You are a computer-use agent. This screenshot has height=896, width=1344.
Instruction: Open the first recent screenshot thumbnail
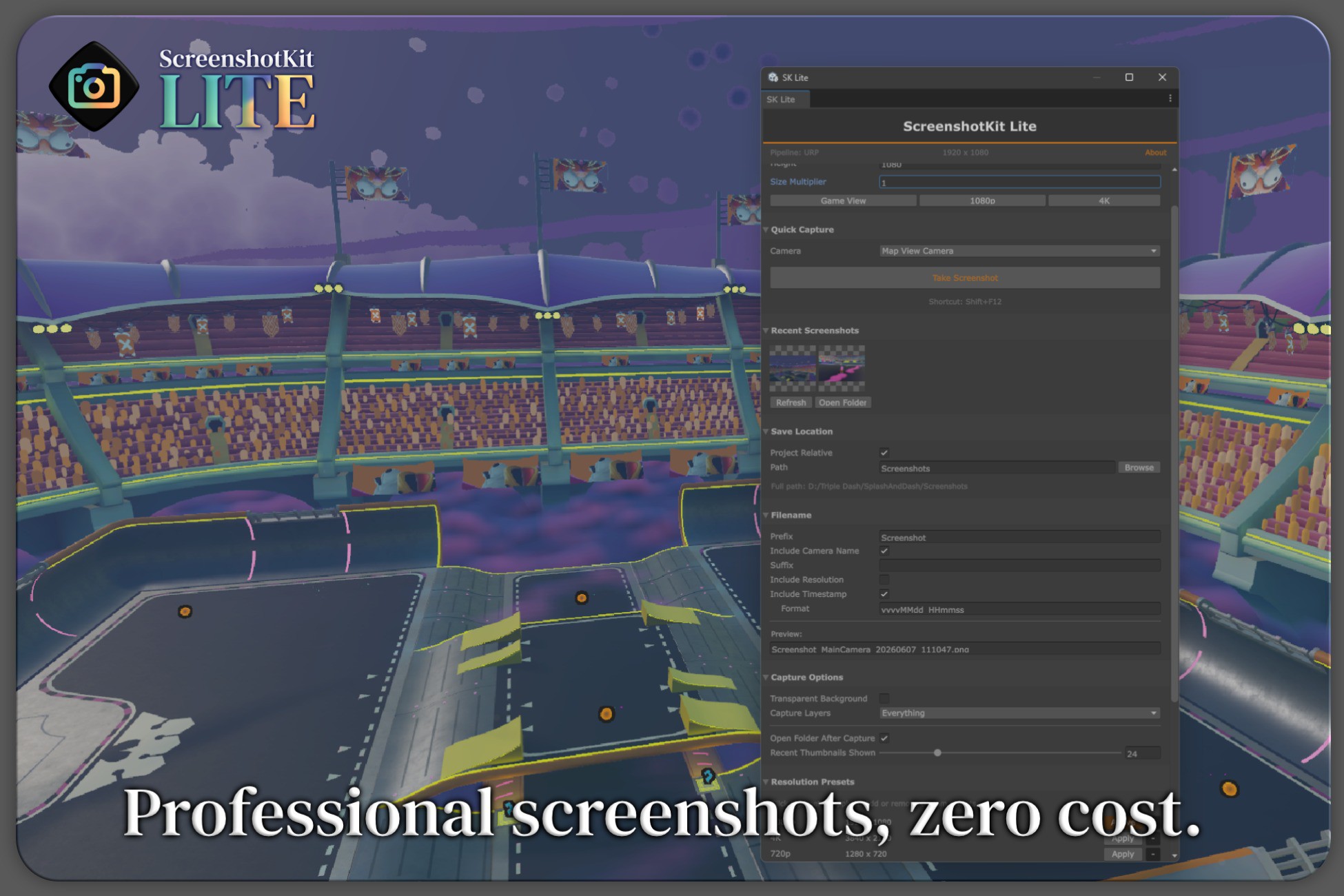(793, 368)
